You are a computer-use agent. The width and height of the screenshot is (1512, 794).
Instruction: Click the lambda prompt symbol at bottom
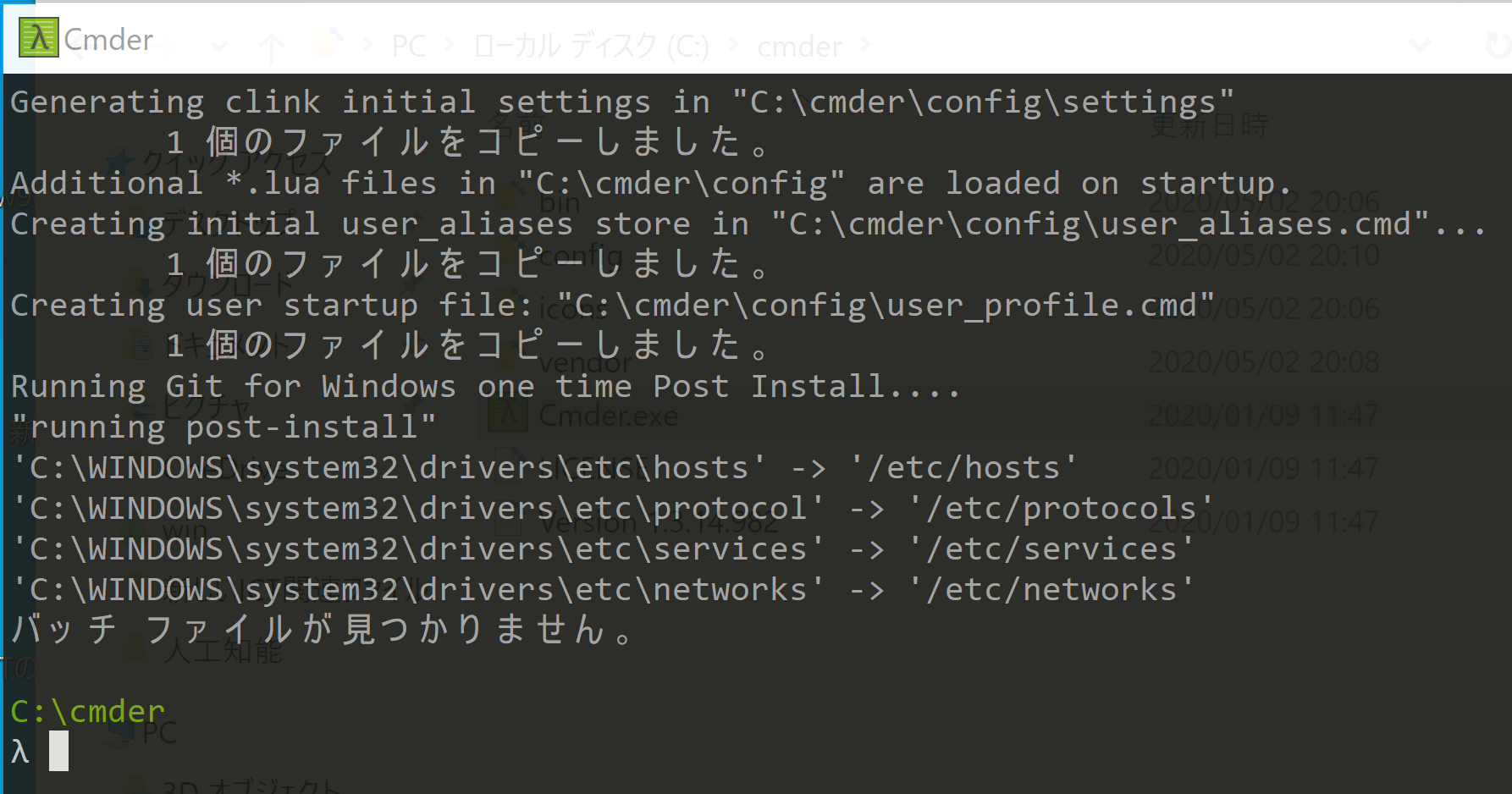(x=20, y=751)
